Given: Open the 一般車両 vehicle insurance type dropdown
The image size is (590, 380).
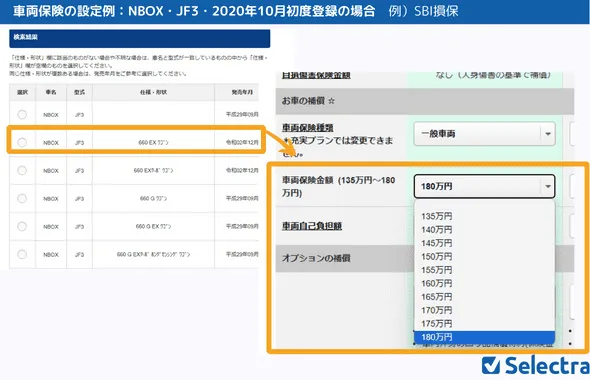Looking at the screenshot, I should pos(484,134).
